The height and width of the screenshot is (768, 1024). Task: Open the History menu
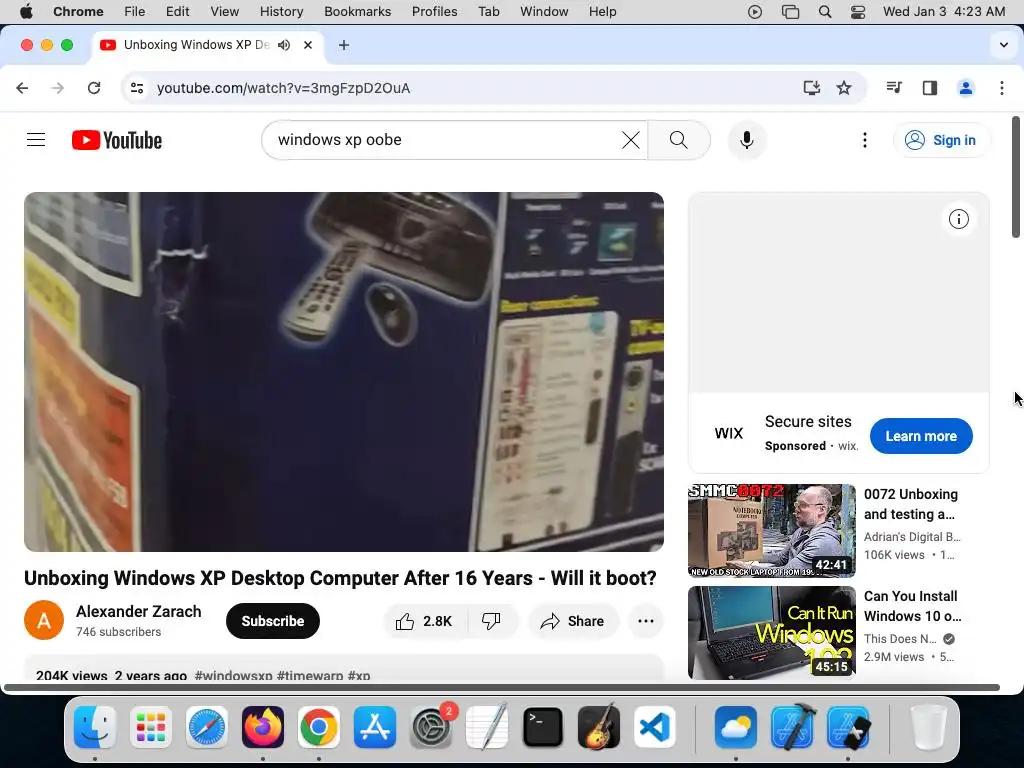coord(281,12)
